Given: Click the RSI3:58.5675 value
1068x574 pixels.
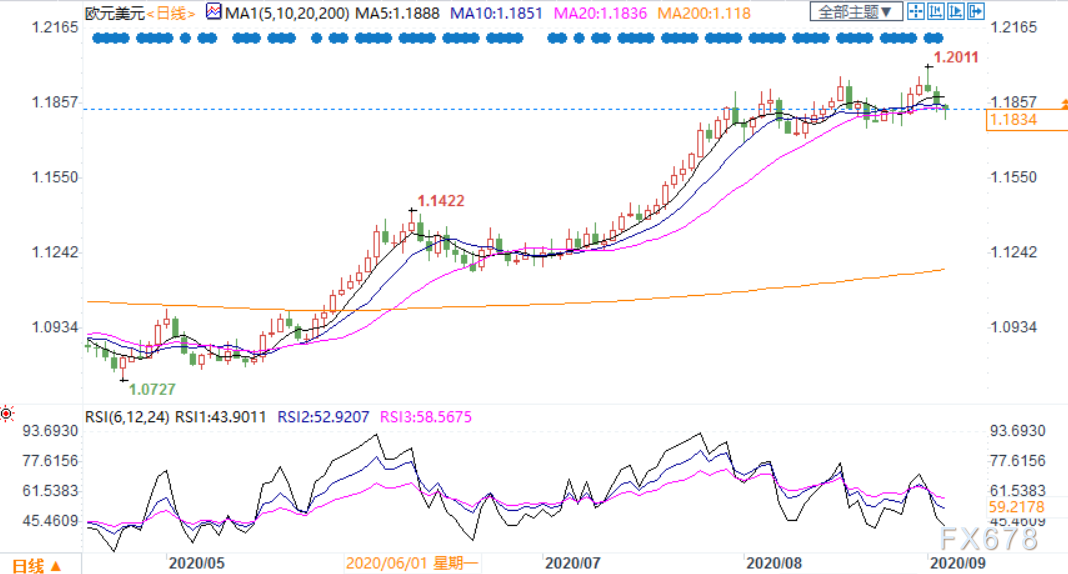Looking at the screenshot, I should click(x=426, y=417).
